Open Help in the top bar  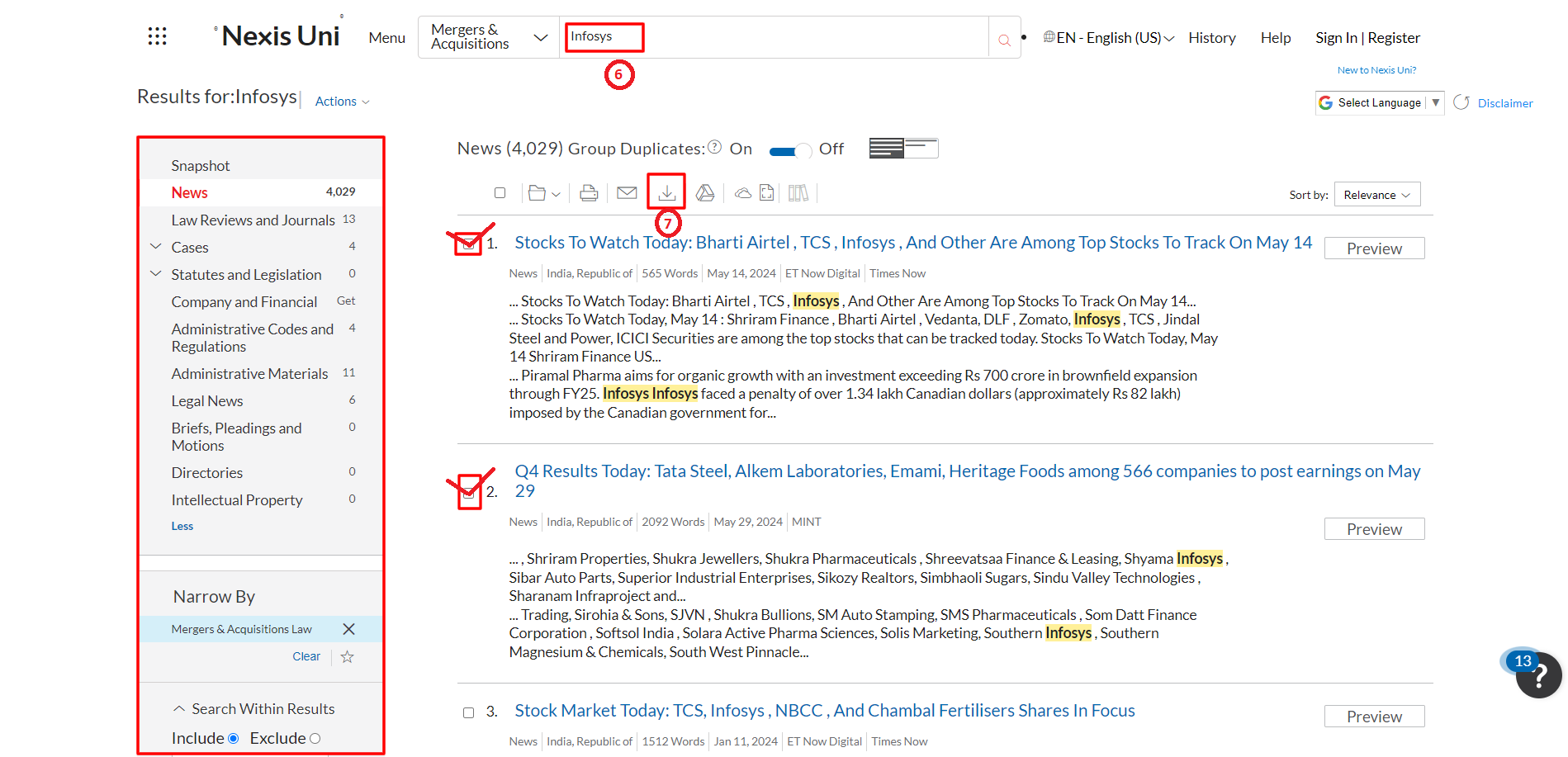click(1275, 38)
